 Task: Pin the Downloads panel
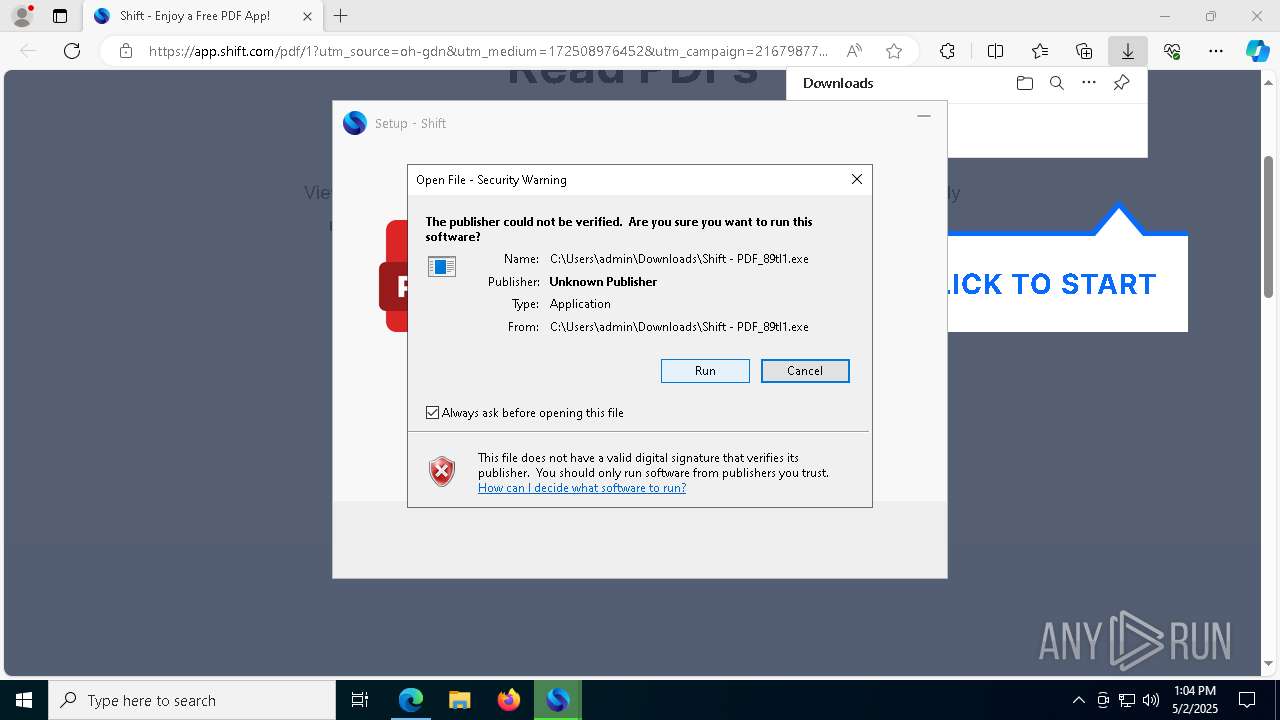pyautogui.click(x=1121, y=83)
